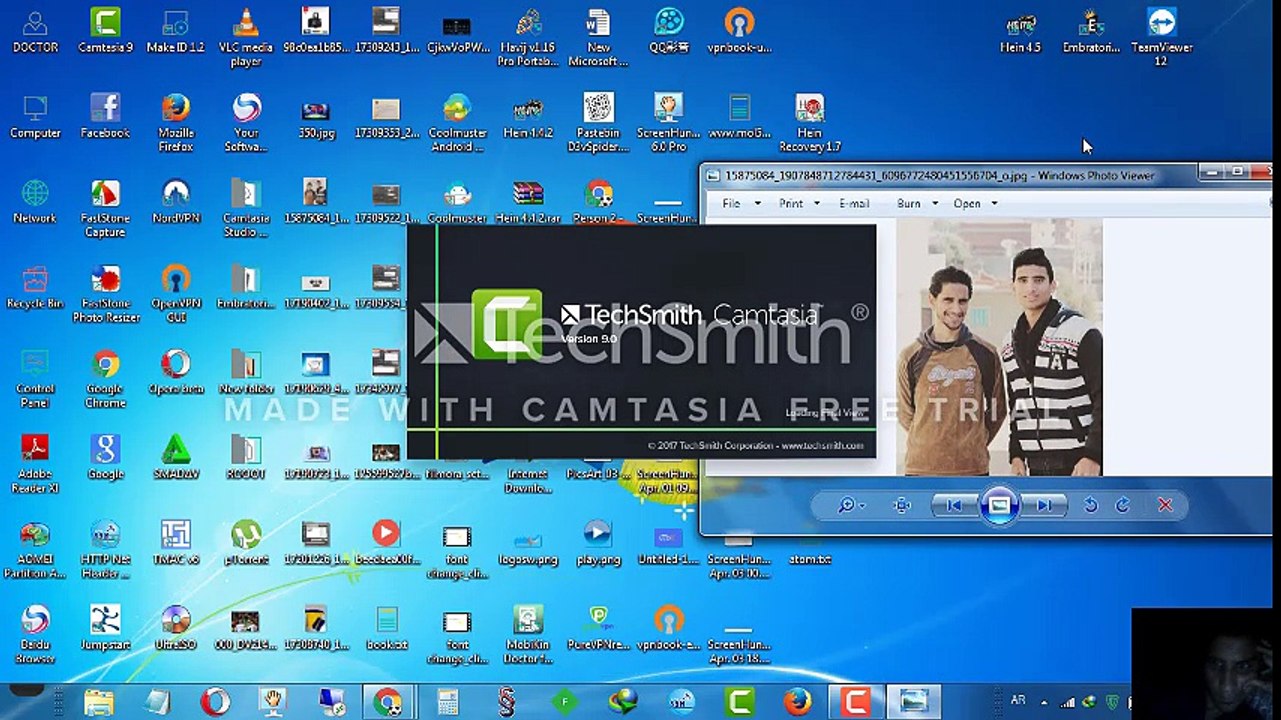Select the Opera Beta desktop icon

pyautogui.click(x=176, y=371)
